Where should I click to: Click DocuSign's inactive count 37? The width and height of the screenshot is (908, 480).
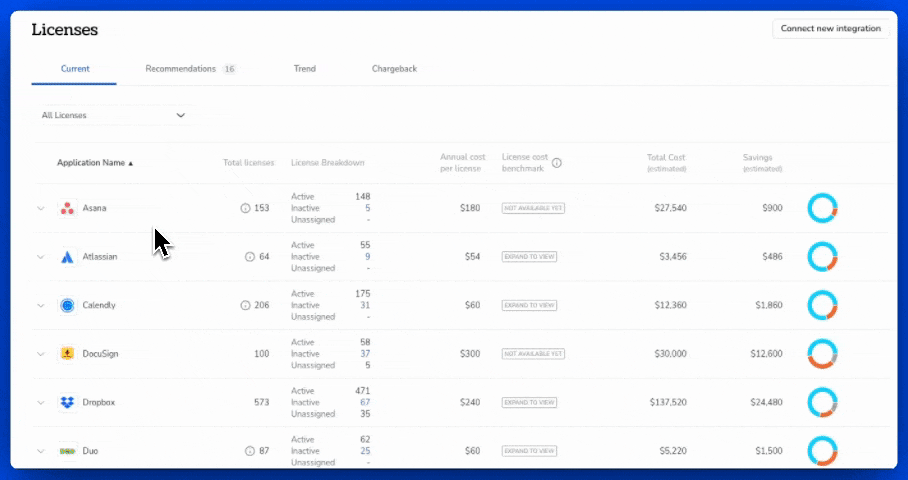pyautogui.click(x=365, y=354)
